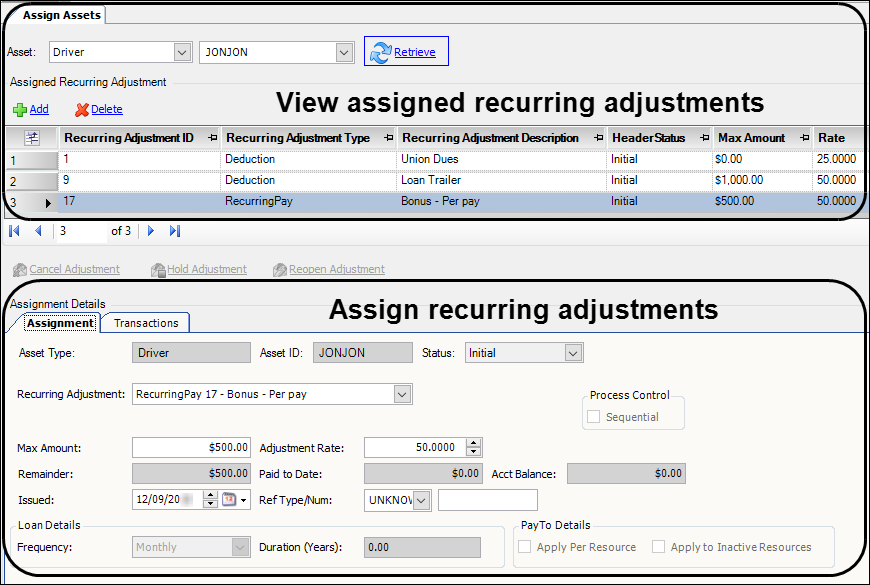Go to first record navigation arrow
Screen dimensions: 870x585
pos(15,231)
